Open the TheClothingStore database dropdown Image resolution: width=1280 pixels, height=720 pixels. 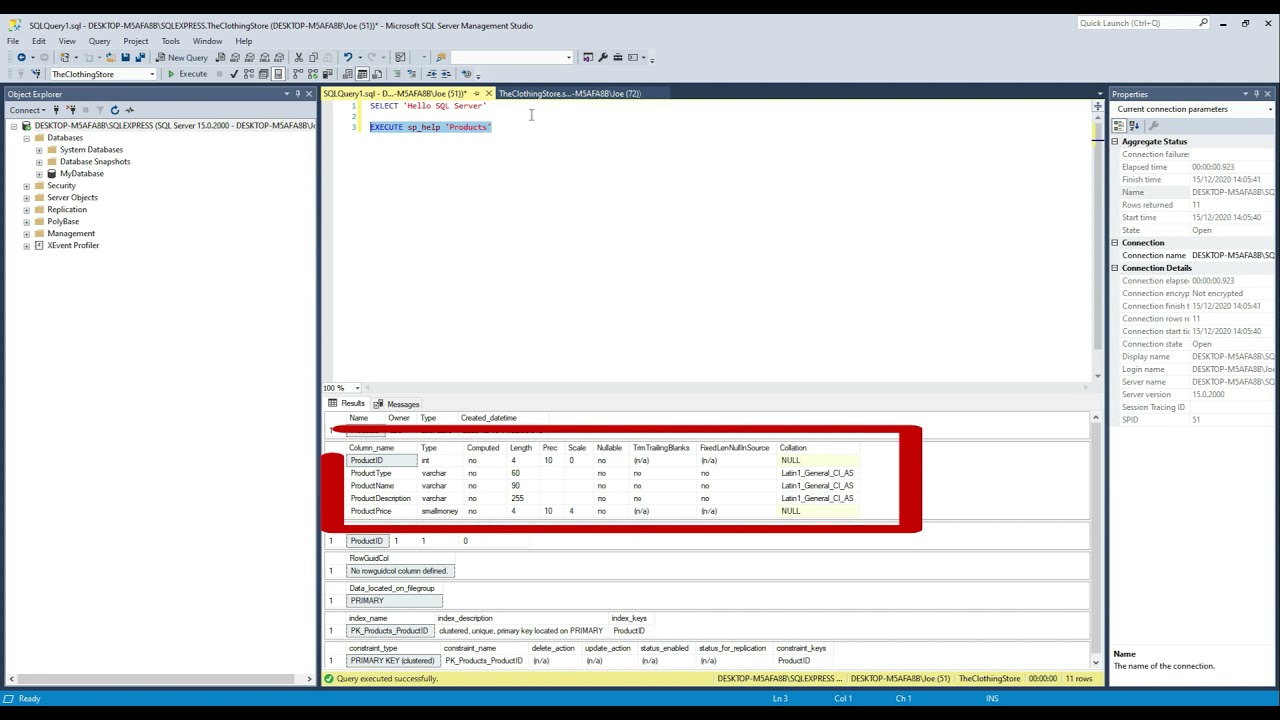pos(152,74)
